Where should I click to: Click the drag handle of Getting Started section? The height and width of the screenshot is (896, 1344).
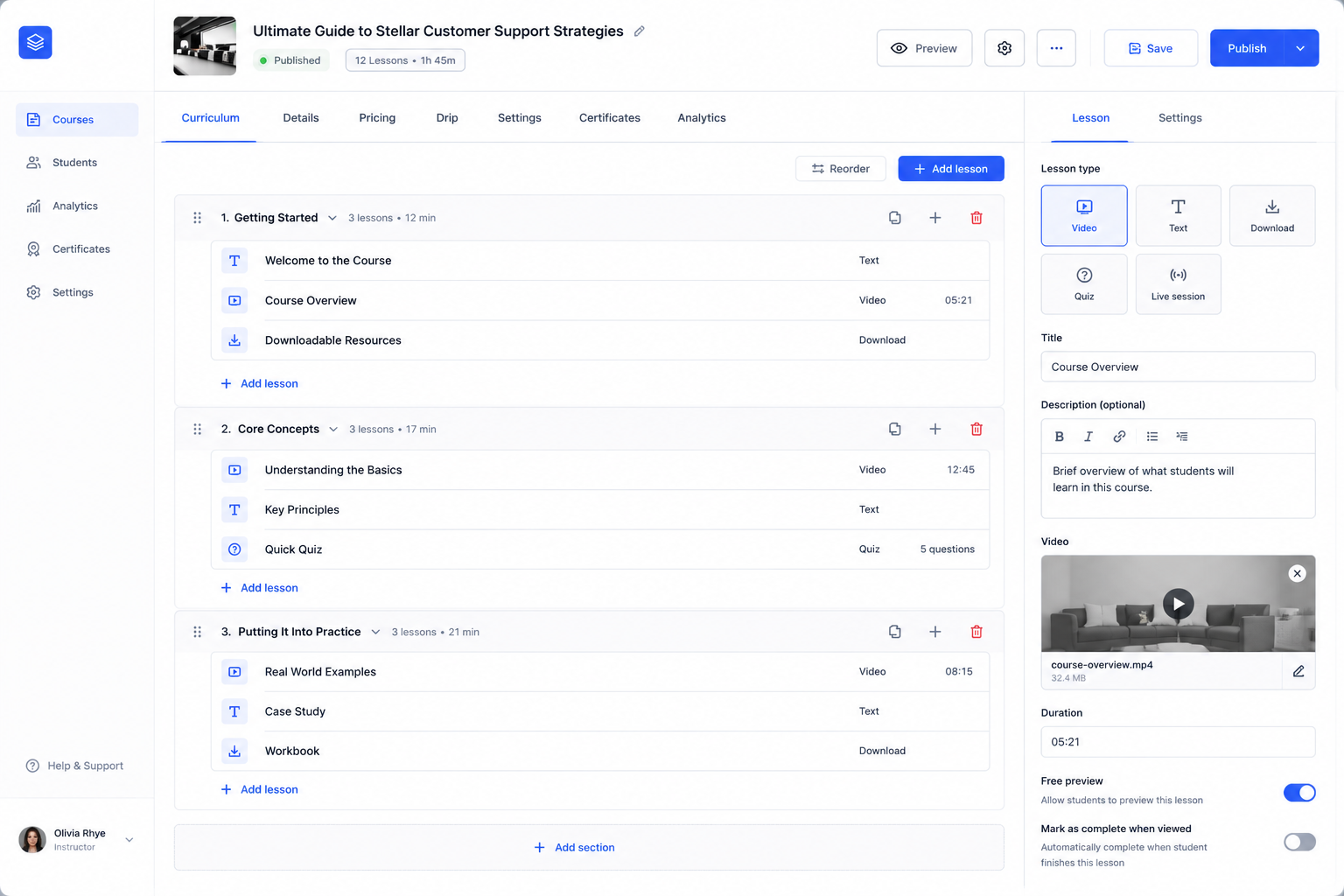(198, 218)
